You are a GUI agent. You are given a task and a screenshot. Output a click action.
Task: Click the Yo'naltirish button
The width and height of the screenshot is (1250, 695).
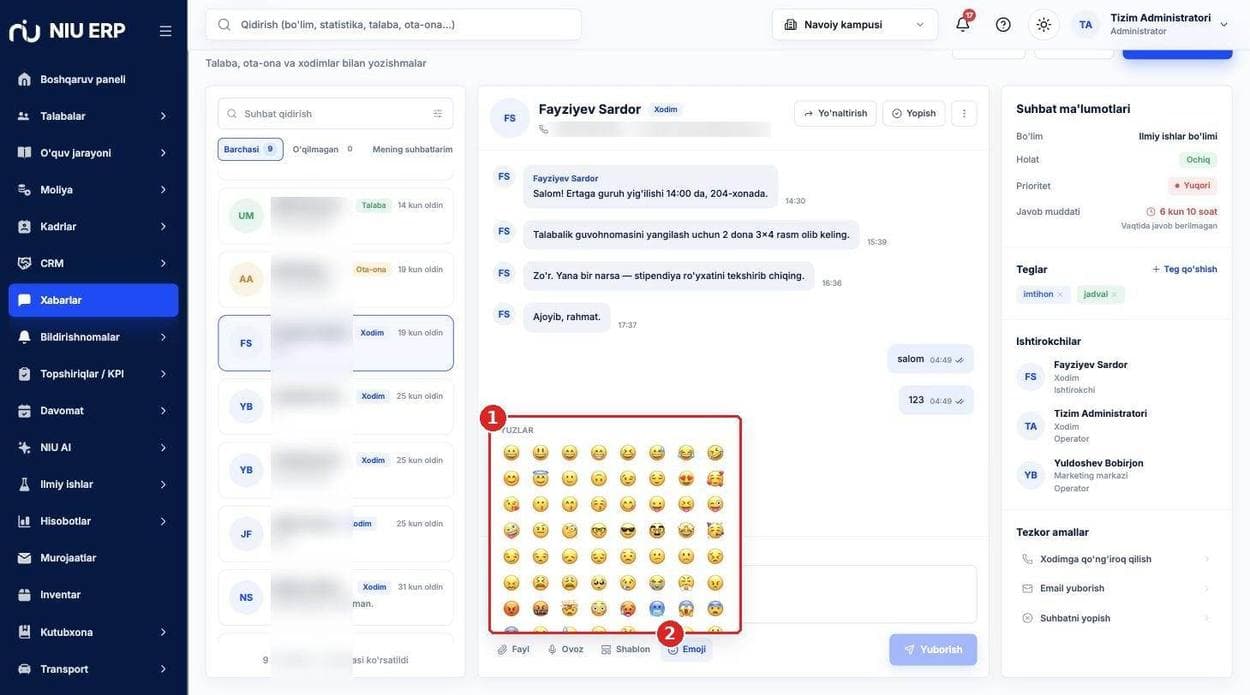pos(835,113)
